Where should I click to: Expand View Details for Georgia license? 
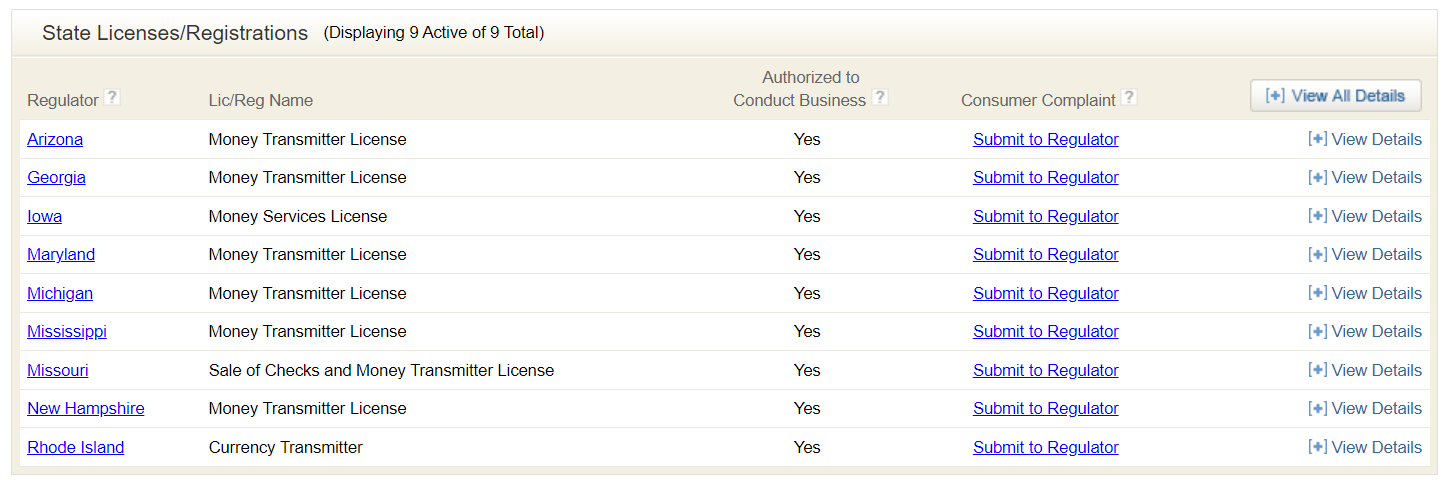(1364, 177)
